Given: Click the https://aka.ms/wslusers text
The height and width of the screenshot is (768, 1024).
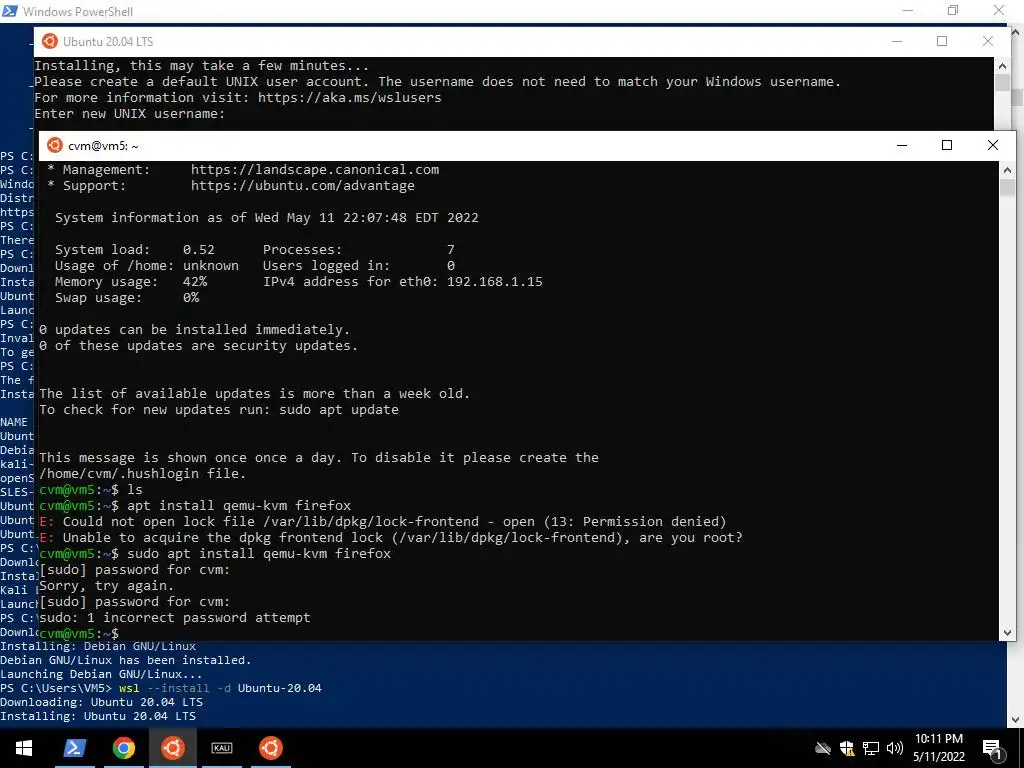Looking at the screenshot, I should coord(349,97).
